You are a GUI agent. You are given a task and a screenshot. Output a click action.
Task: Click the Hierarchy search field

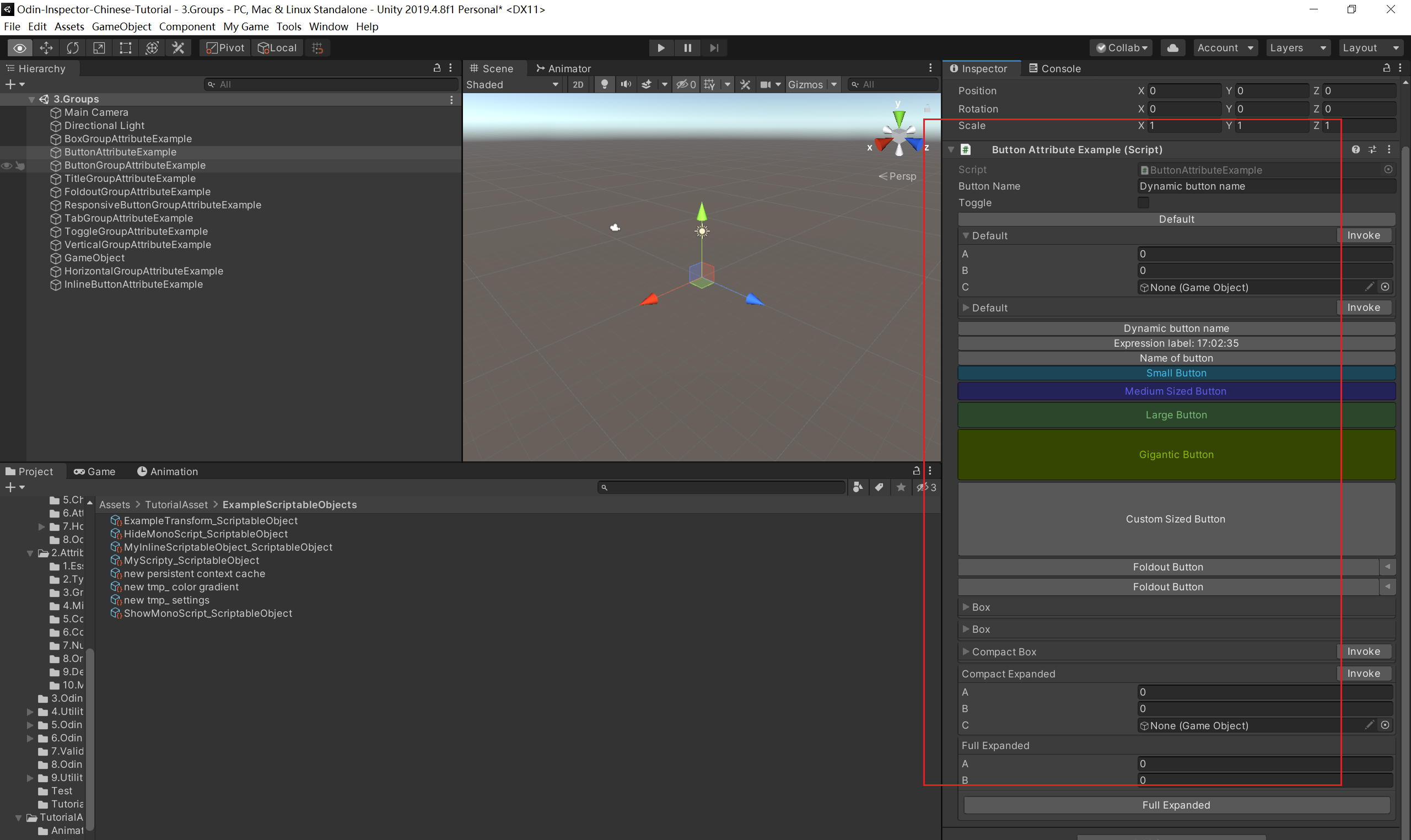pos(331,84)
